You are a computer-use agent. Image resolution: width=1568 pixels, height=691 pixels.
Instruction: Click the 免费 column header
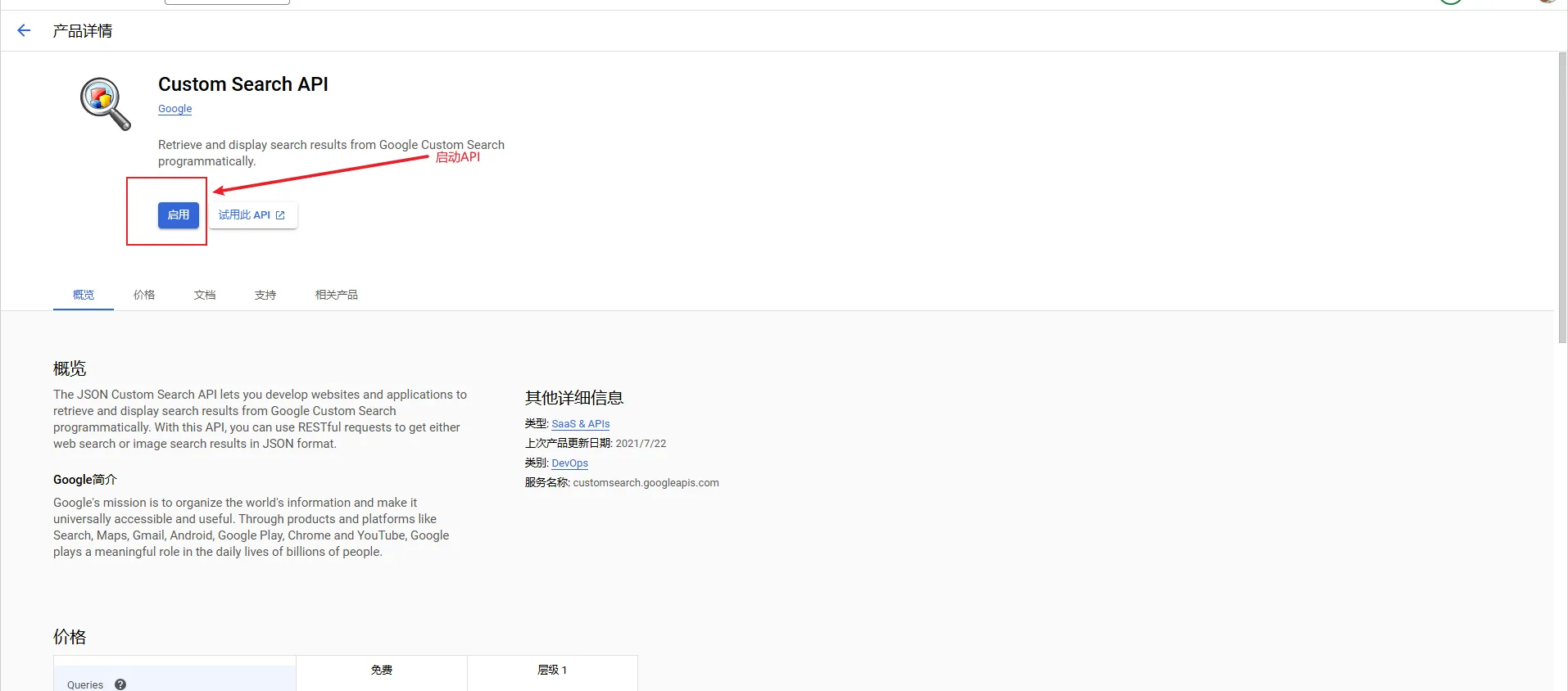pos(382,670)
